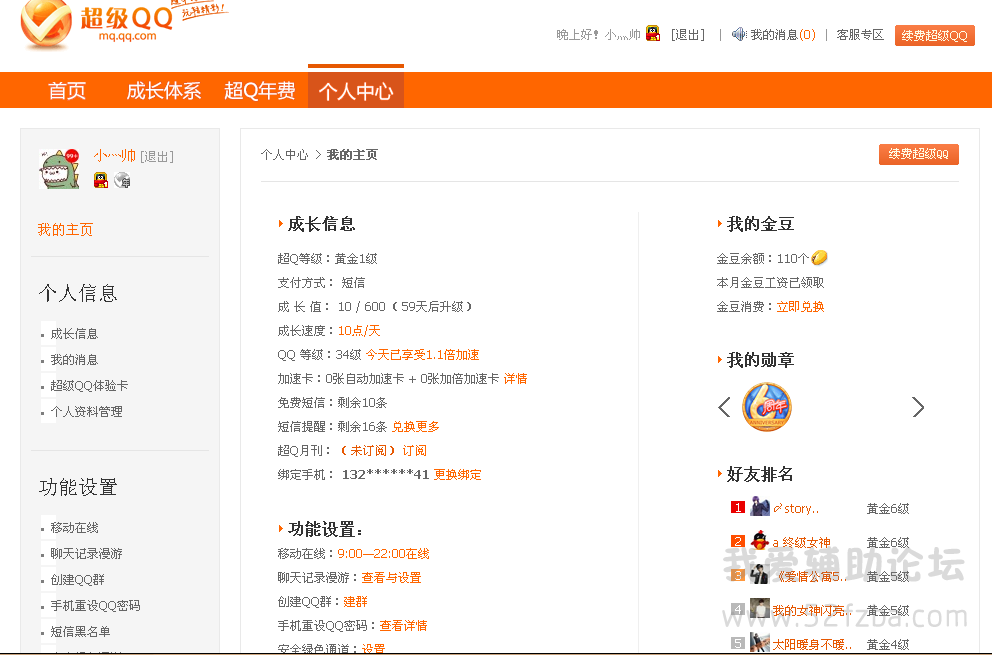Click 好友排名 section heading
Image resolution: width=992 pixels, height=655 pixels.
pos(760,473)
